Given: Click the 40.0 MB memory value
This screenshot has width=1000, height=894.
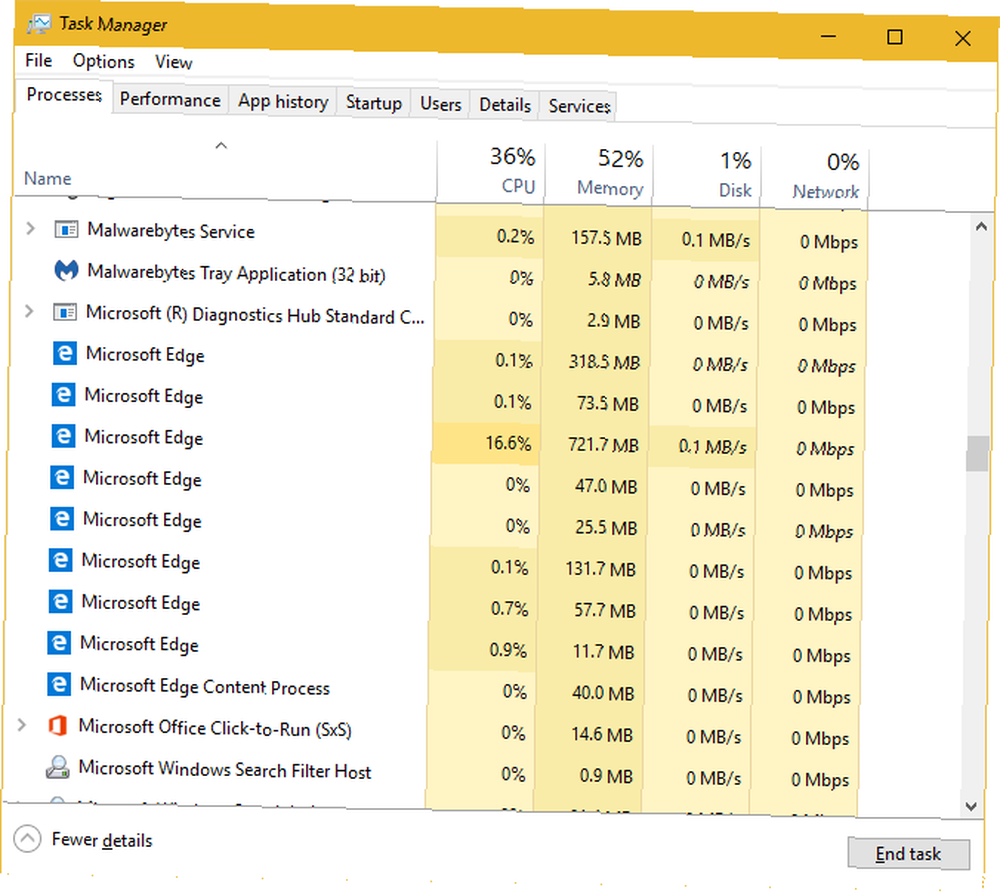Looking at the screenshot, I should [x=603, y=692].
